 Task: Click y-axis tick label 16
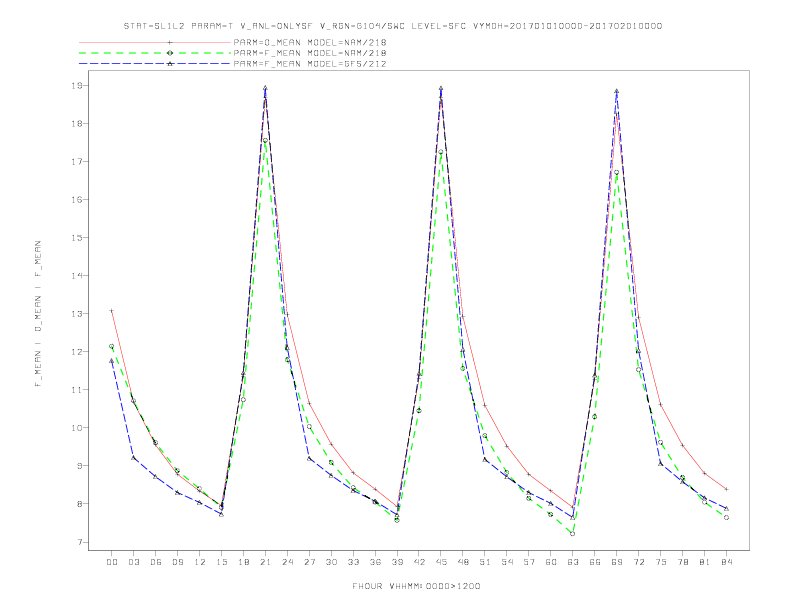(77, 200)
